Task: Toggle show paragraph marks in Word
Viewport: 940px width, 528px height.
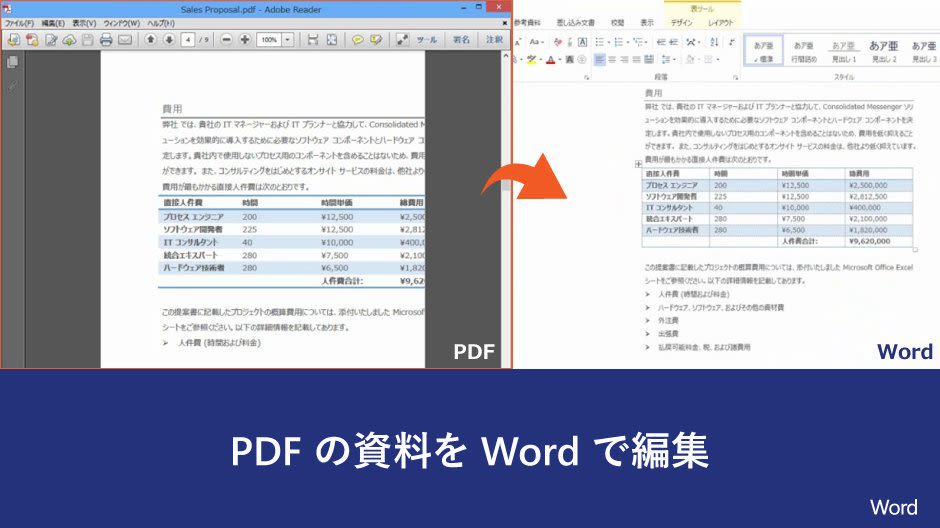Action: pyautogui.click(x=732, y=42)
